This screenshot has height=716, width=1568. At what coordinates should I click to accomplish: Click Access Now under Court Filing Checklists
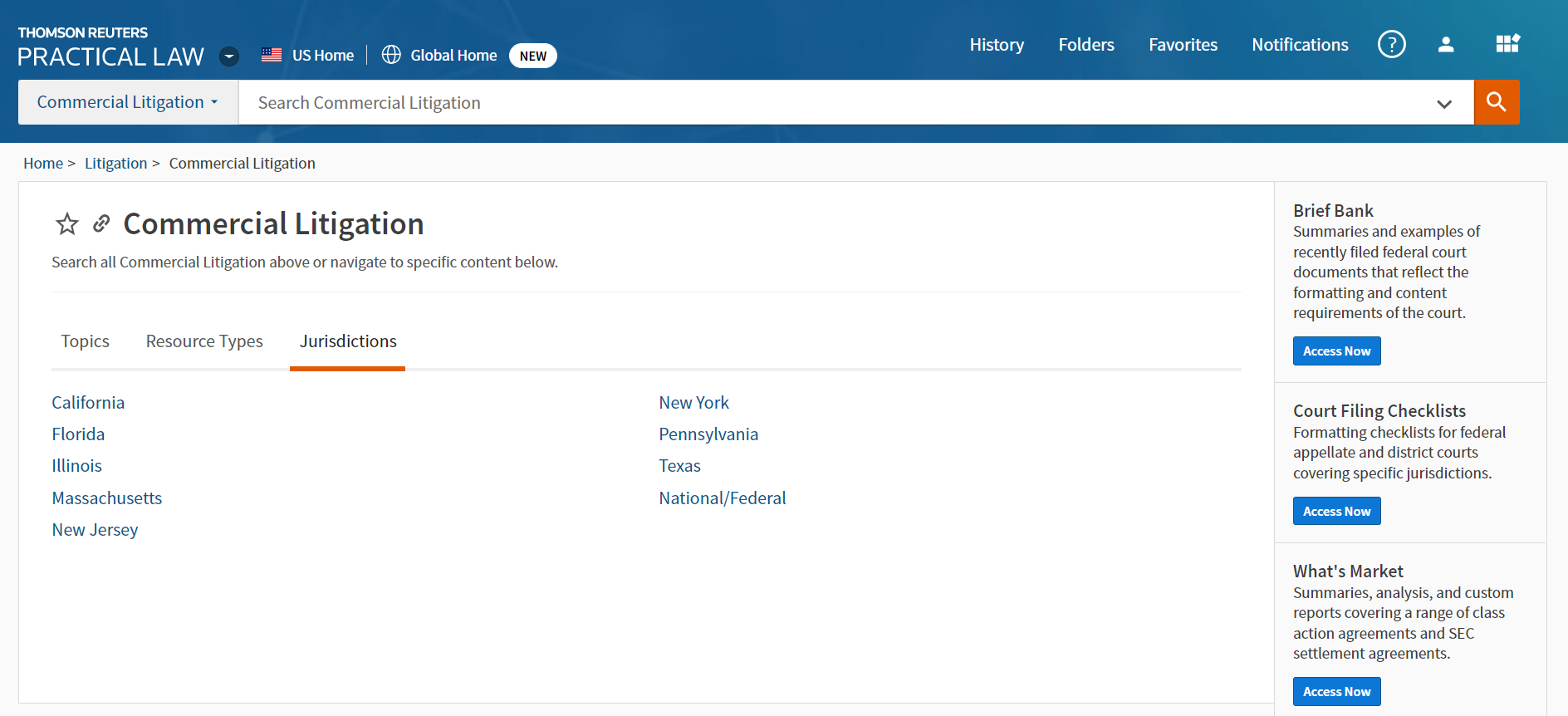1336,512
